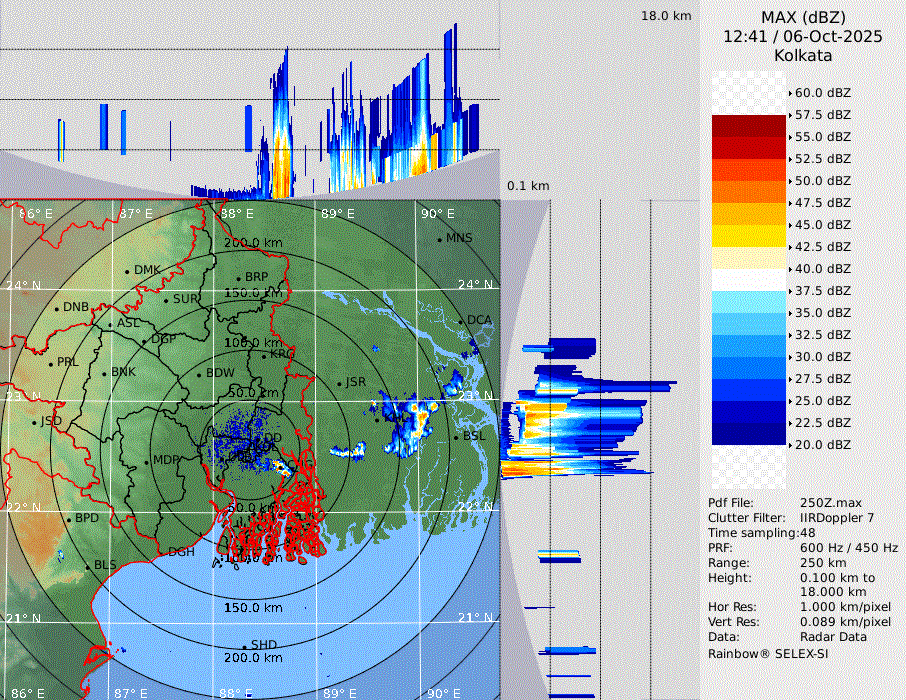Click the BPD station marker
906x700 pixels.
click(x=68, y=520)
